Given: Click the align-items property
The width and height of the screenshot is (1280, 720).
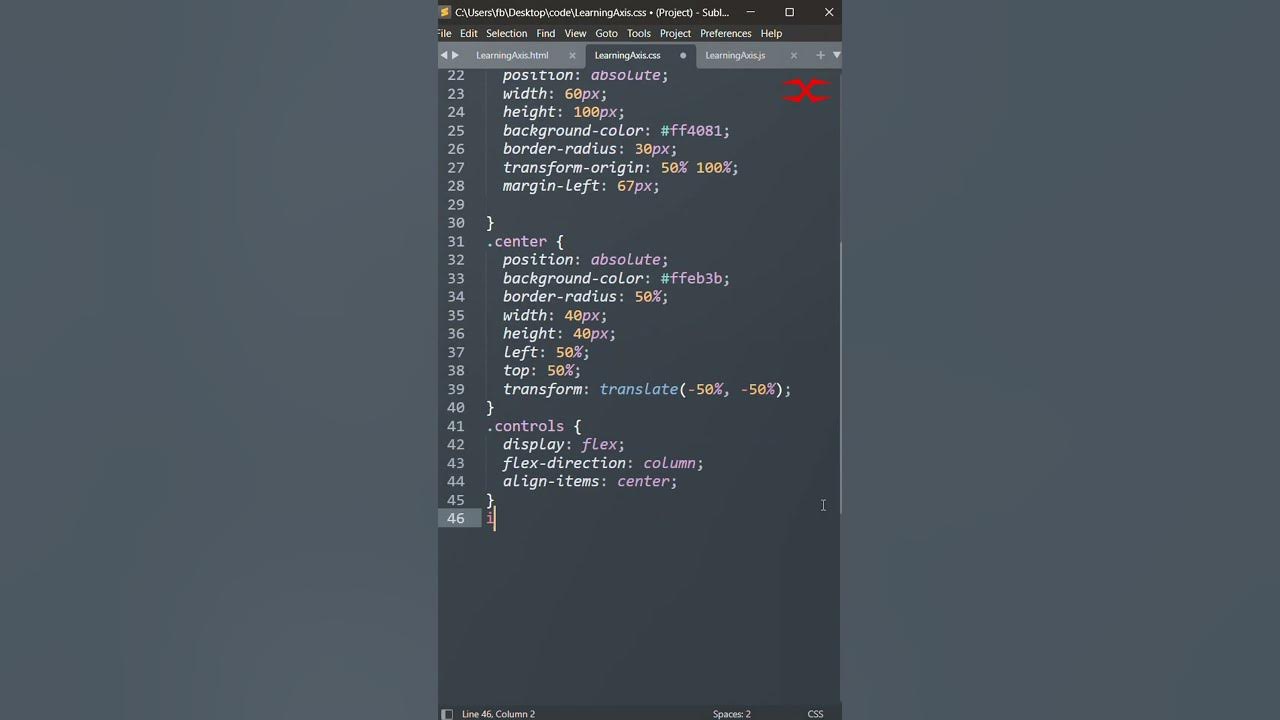Looking at the screenshot, I should [x=551, y=482].
